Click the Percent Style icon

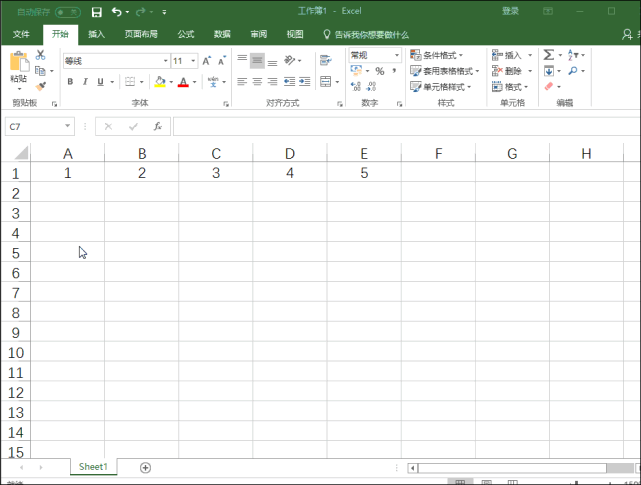(x=380, y=71)
